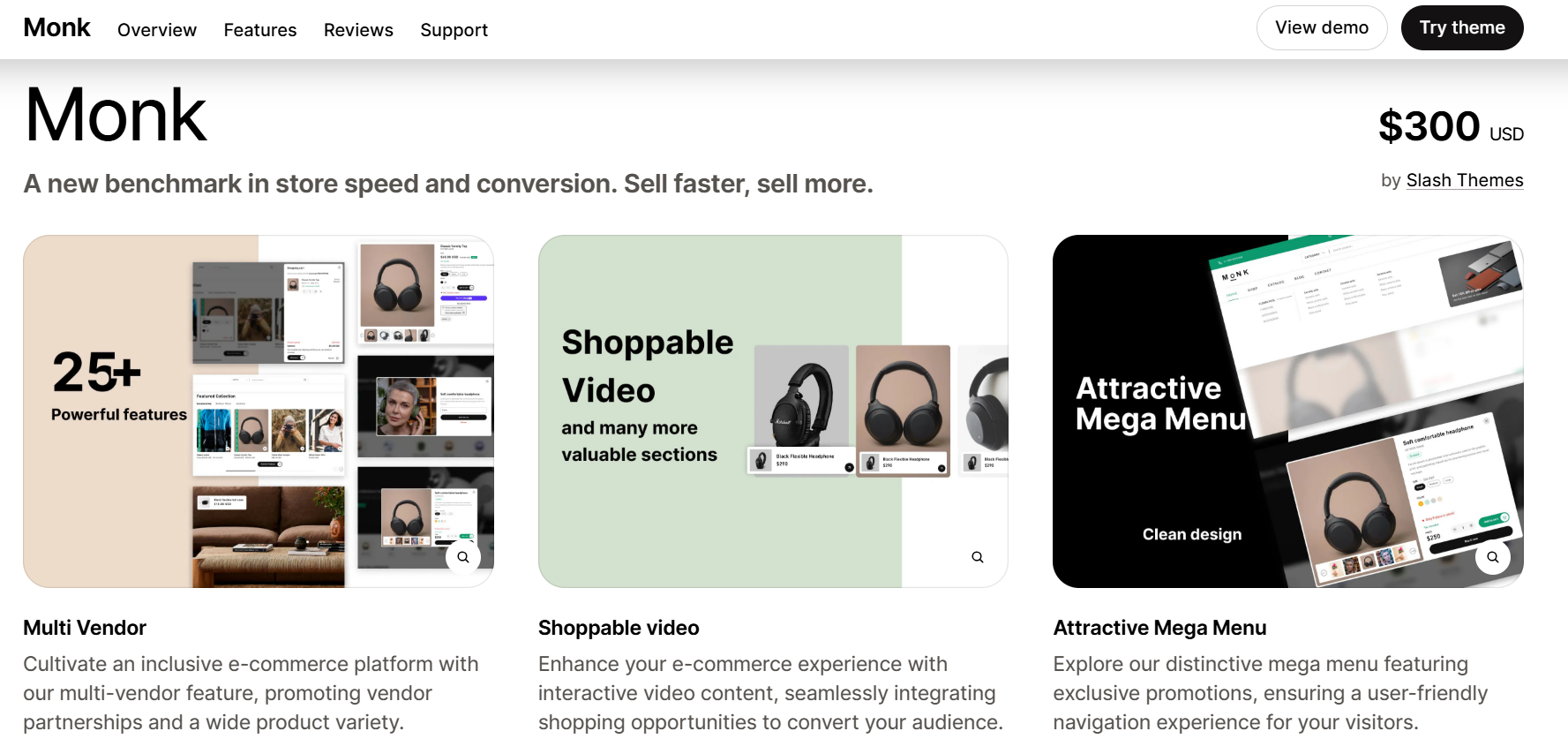Click the Multi Vendor heading

click(x=85, y=628)
